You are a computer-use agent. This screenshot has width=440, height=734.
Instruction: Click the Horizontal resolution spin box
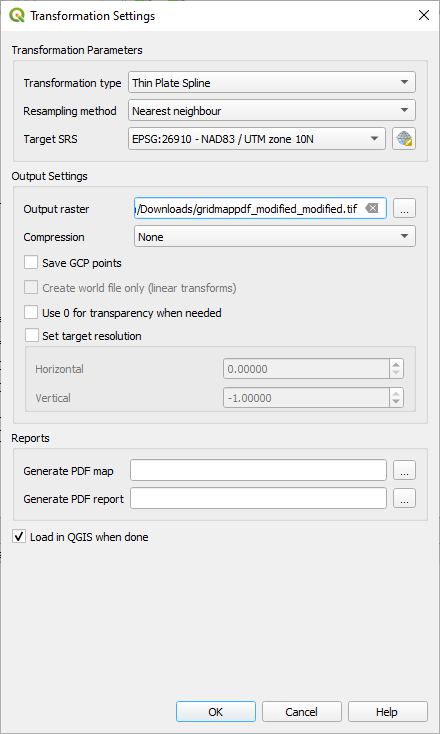tap(313, 369)
